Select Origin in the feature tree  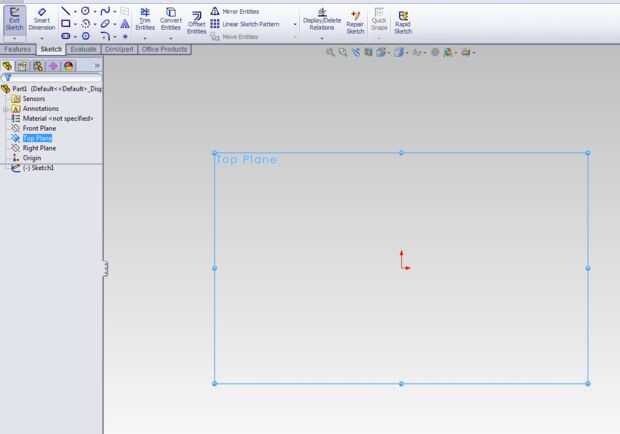[26, 158]
